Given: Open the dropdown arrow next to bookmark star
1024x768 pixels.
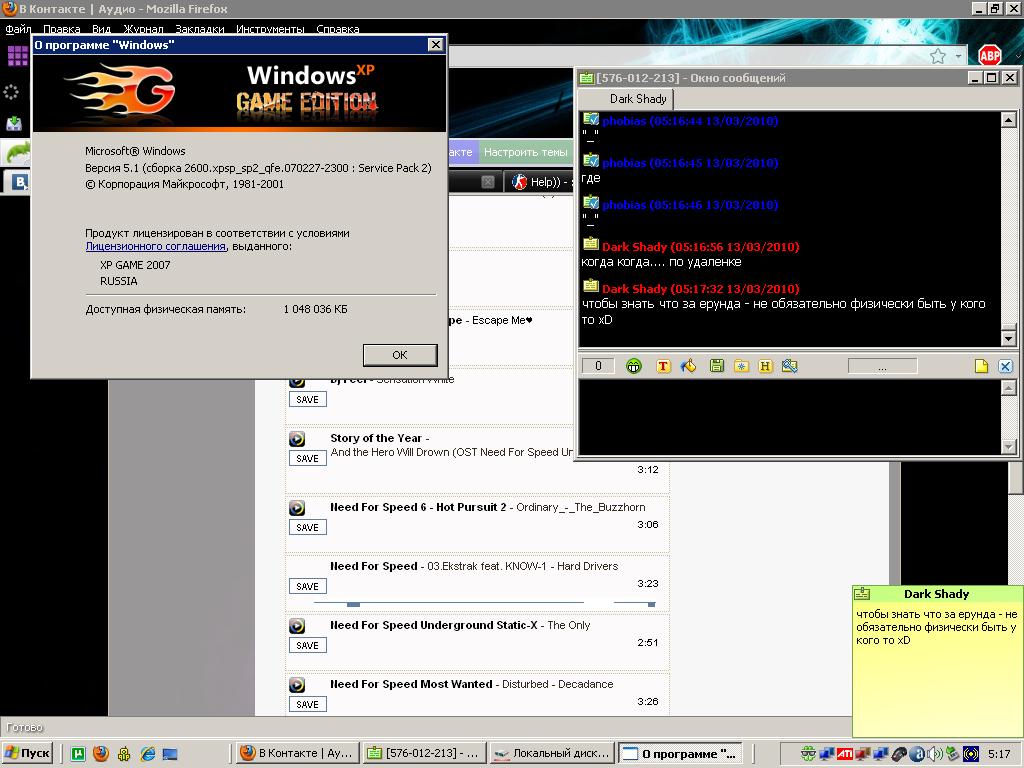Looking at the screenshot, I should [958, 56].
